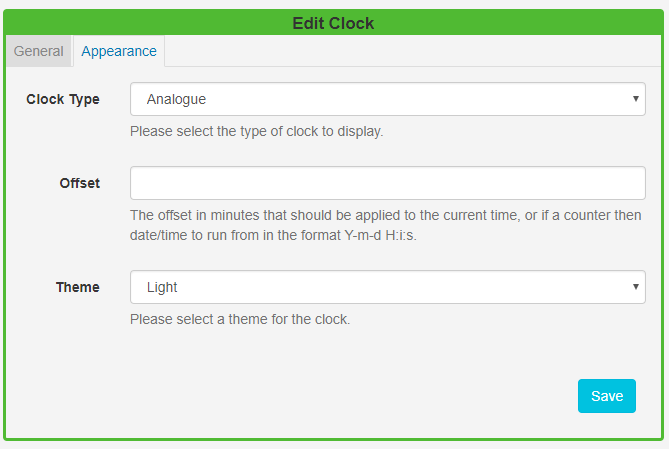Click the Edit Clock title bar

tap(333, 23)
